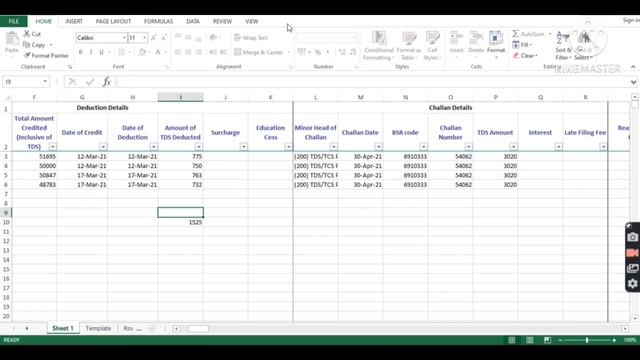Open the Name Box dropdown
The height and width of the screenshot is (360, 640).
click(x=45, y=82)
